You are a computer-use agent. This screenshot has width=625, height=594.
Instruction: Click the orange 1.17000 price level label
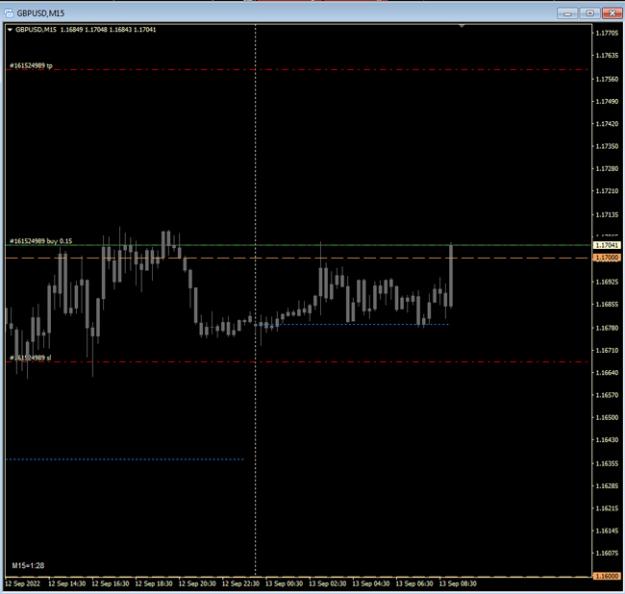click(606, 258)
